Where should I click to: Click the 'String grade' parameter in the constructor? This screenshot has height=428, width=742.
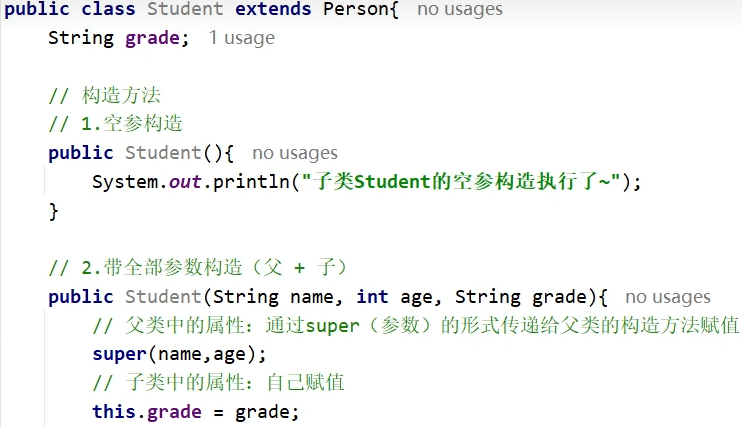tap(521, 297)
